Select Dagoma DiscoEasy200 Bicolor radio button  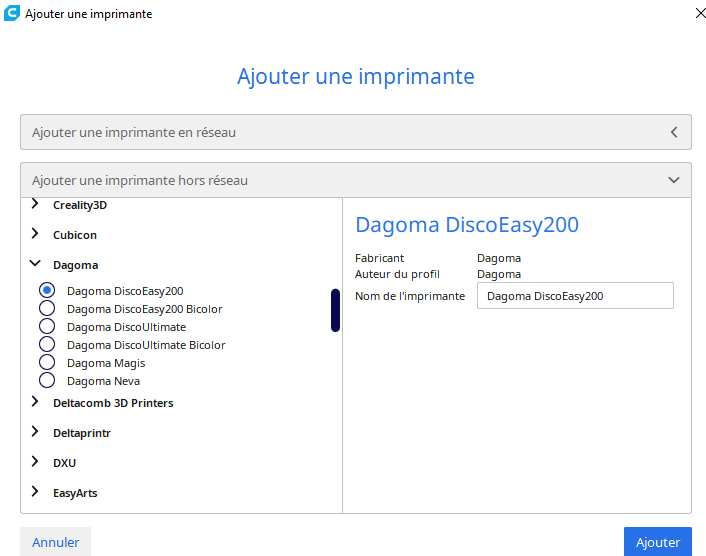47,308
